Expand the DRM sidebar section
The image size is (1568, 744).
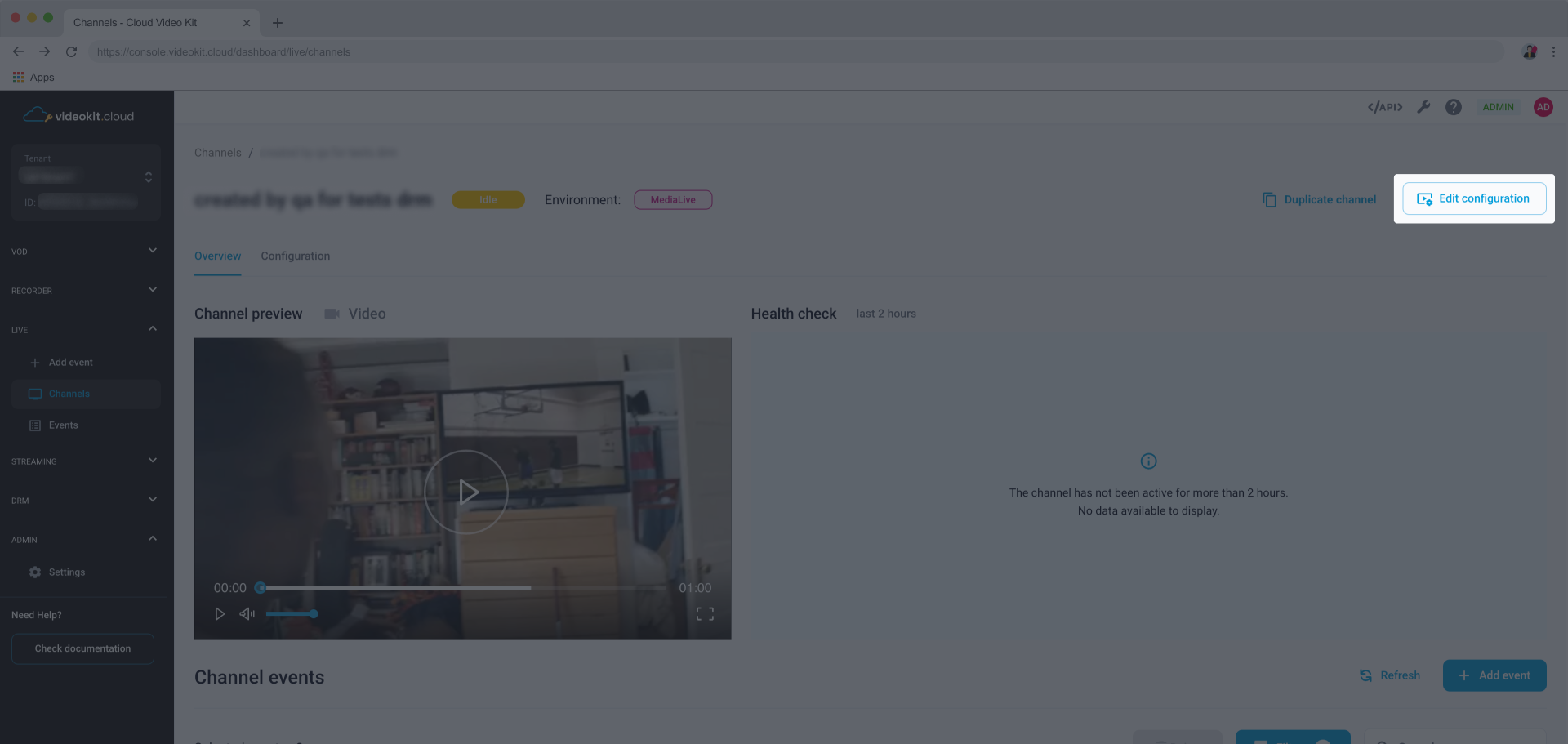point(85,500)
